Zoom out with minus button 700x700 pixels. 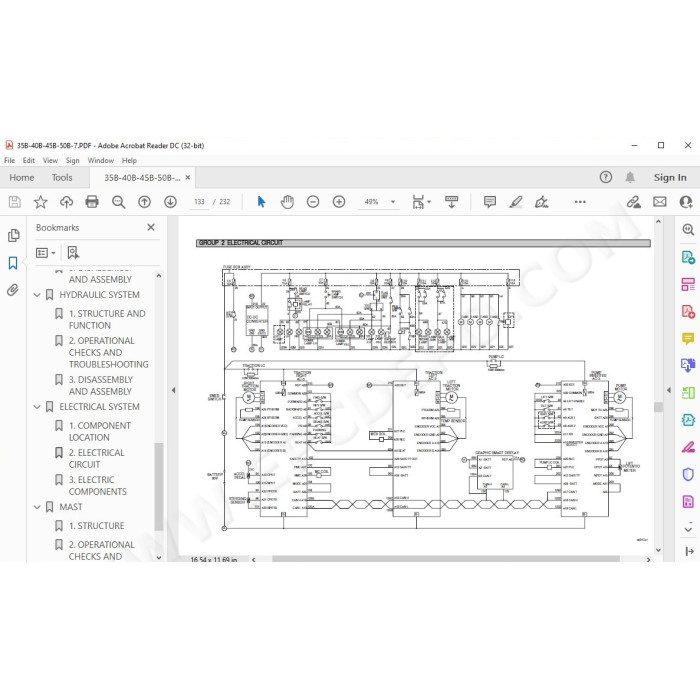(x=313, y=202)
